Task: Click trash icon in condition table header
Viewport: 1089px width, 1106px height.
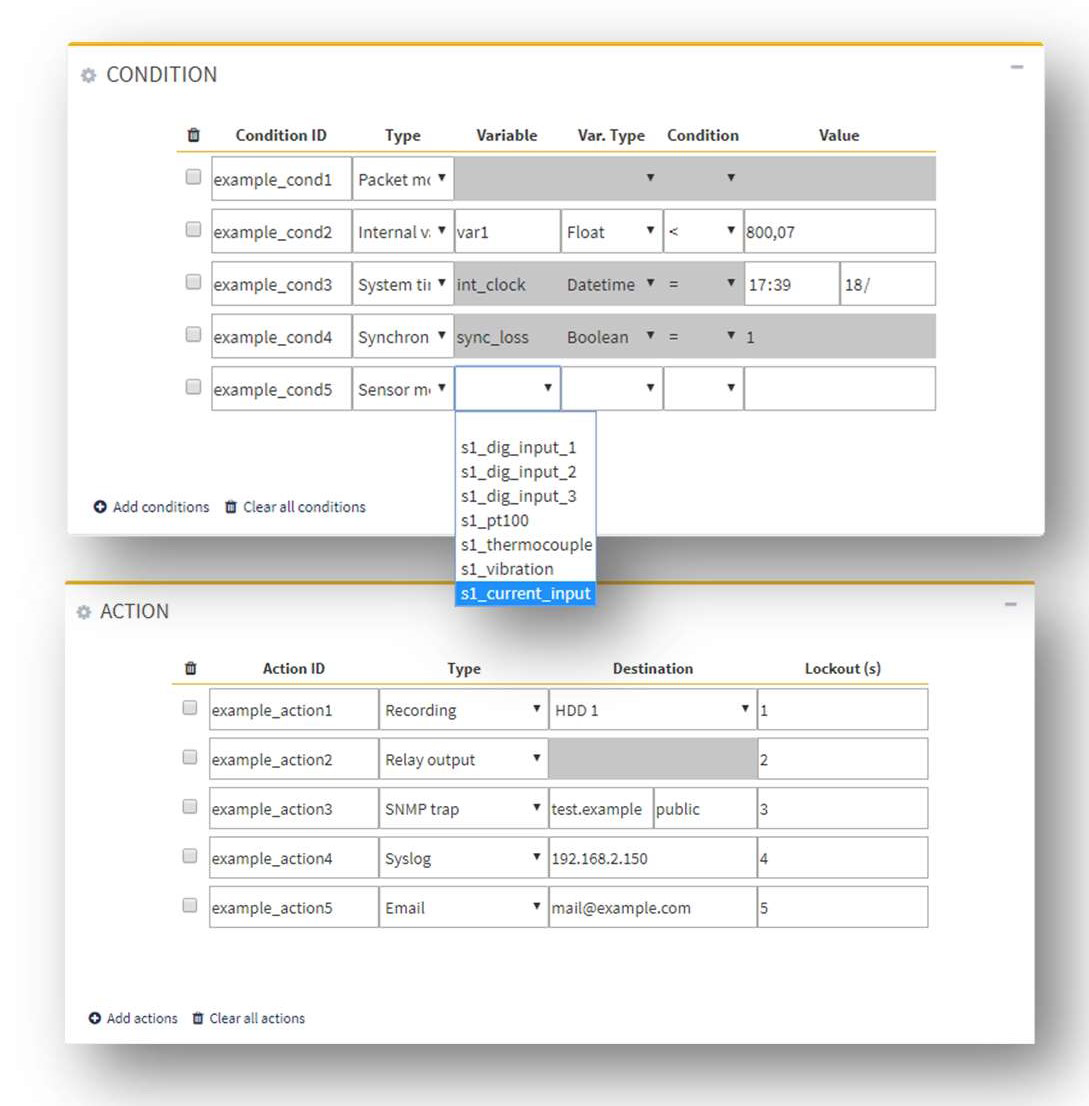Action: tap(194, 135)
